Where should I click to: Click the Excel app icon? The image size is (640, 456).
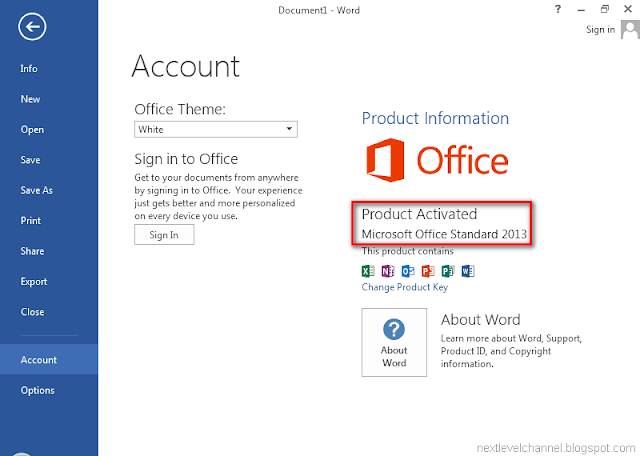(x=368, y=271)
